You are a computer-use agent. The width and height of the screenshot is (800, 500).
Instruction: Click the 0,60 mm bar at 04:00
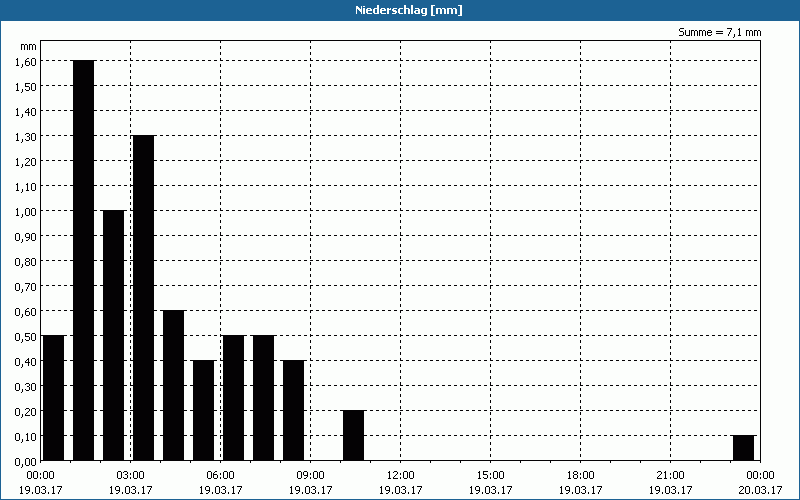pos(173,385)
